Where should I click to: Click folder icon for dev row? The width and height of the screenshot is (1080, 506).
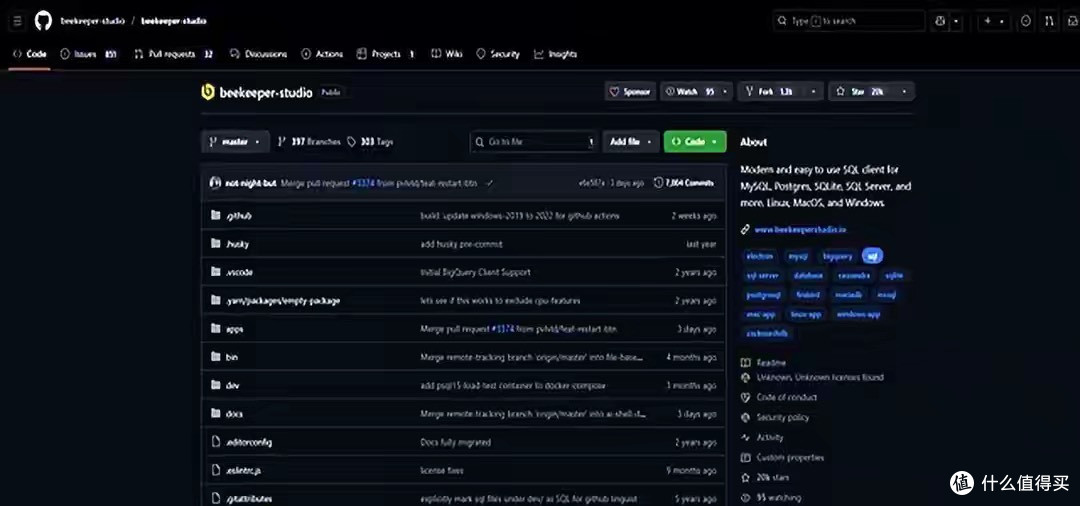tap(216, 385)
